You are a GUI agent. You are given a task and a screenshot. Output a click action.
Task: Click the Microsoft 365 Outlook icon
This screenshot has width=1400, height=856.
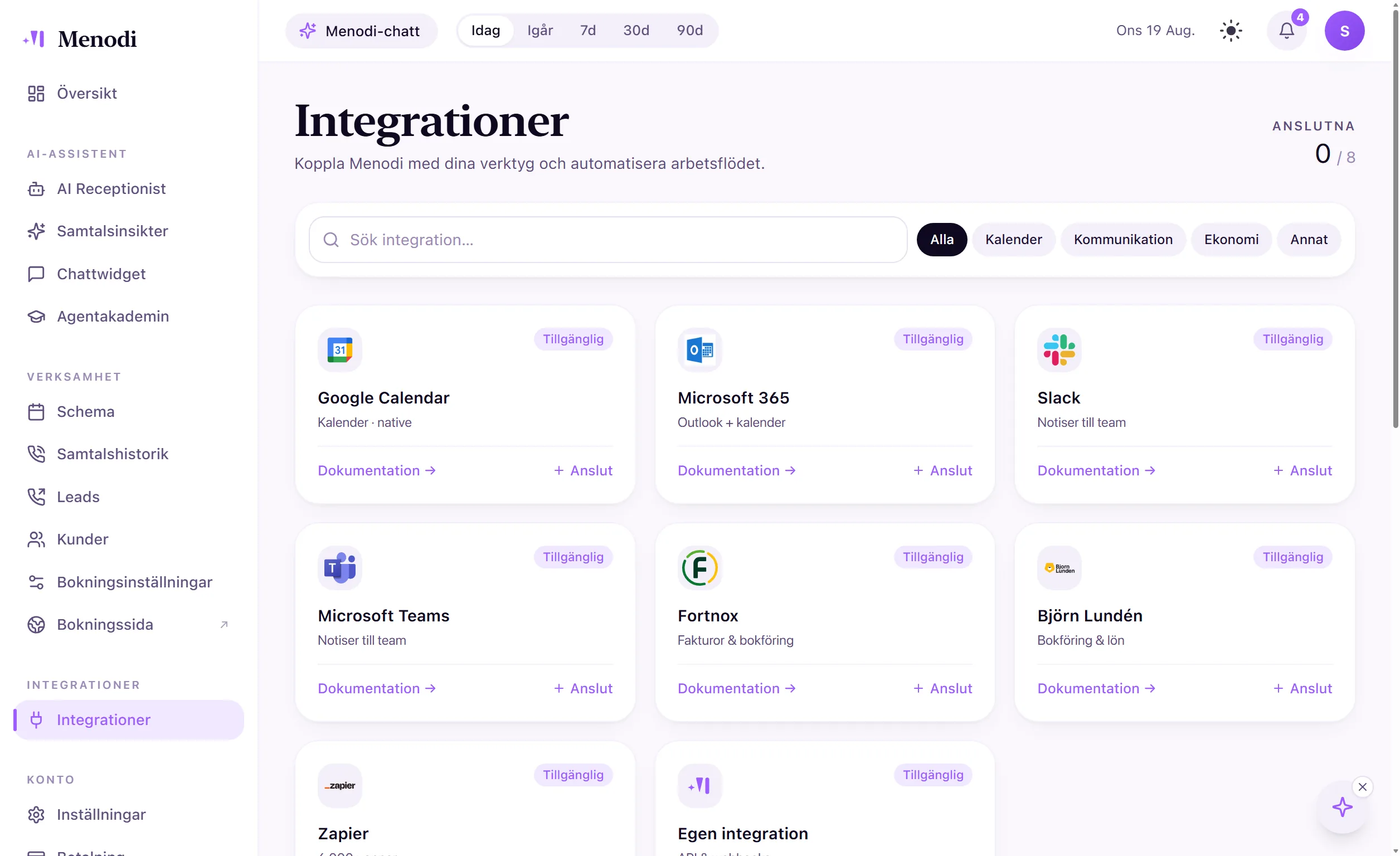tap(699, 350)
